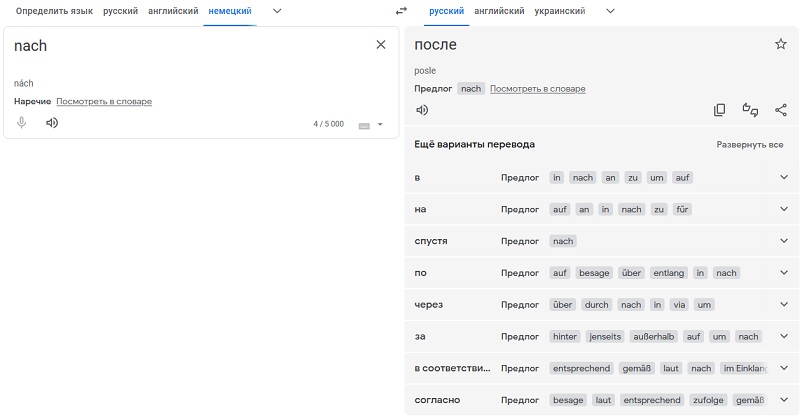The image size is (800, 419).
Task: Click the microphone voice input icon
Action: [22, 123]
